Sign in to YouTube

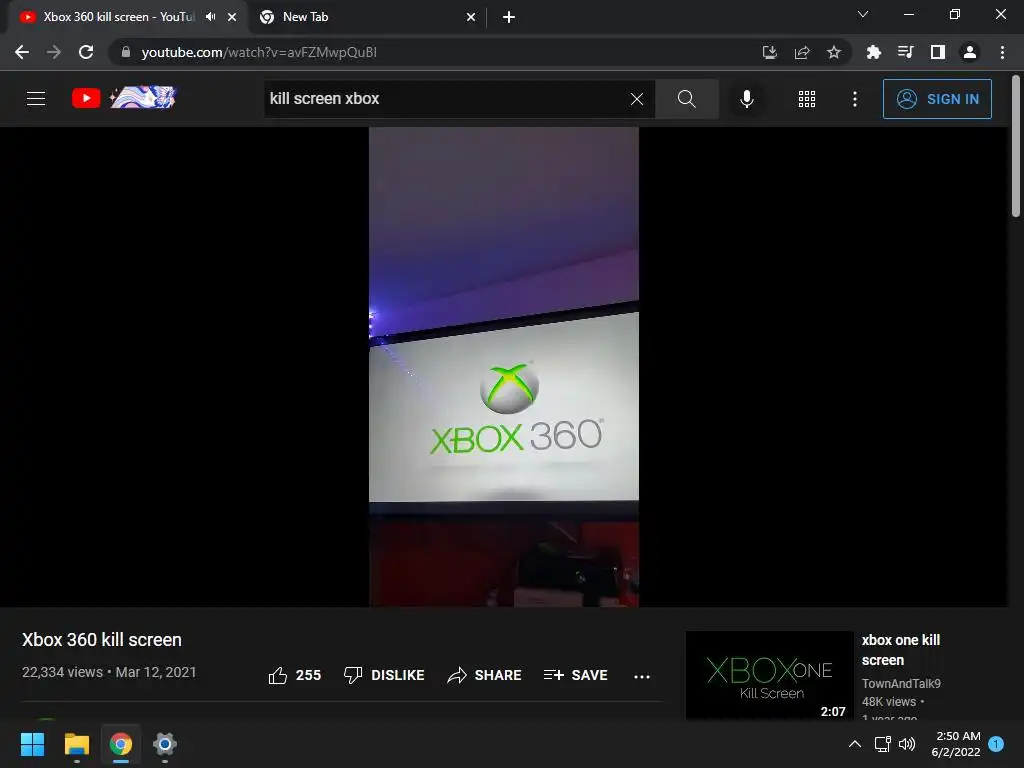pyautogui.click(x=937, y=99)
